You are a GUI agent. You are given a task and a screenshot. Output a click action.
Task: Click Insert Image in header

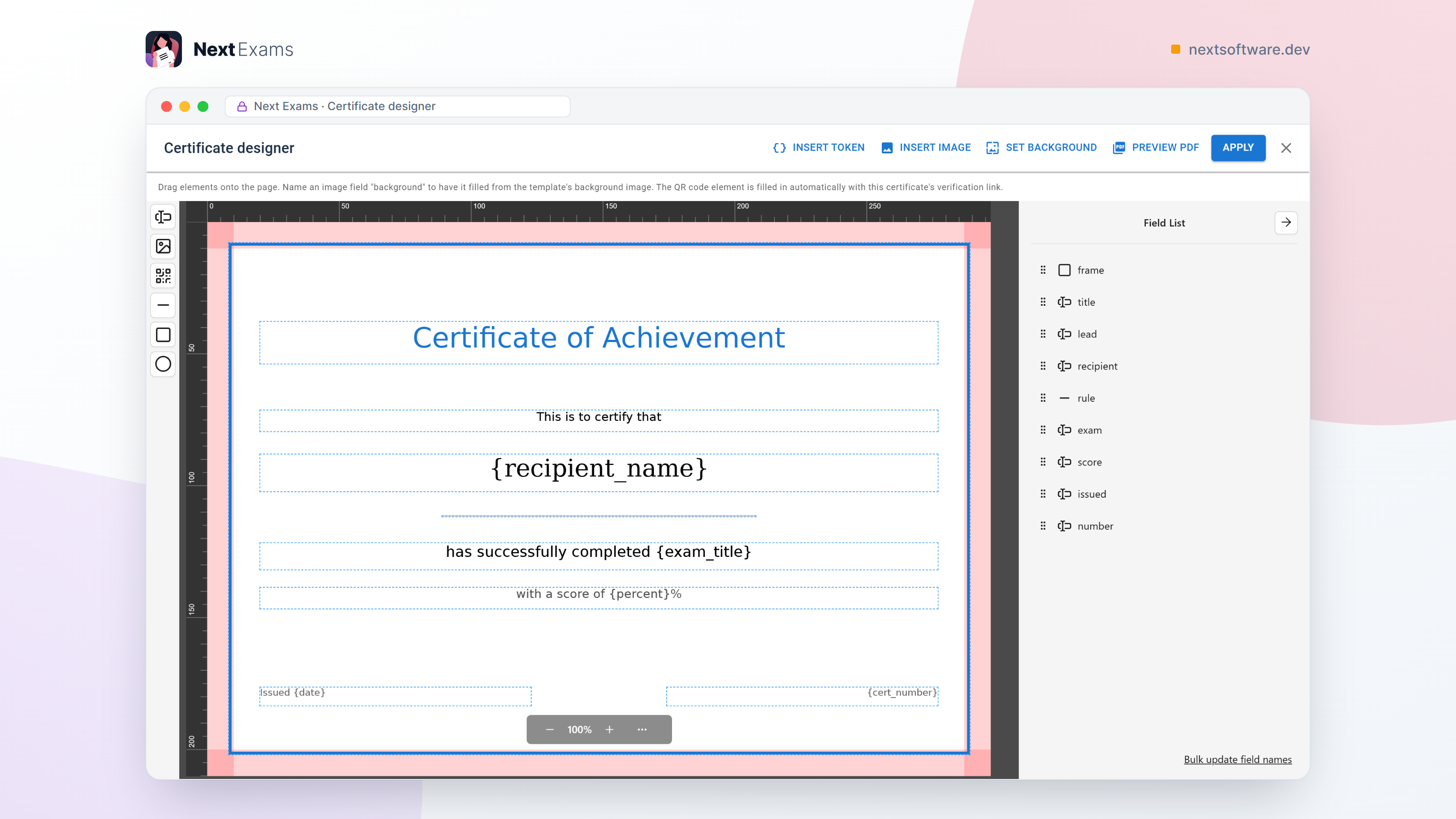926,147
